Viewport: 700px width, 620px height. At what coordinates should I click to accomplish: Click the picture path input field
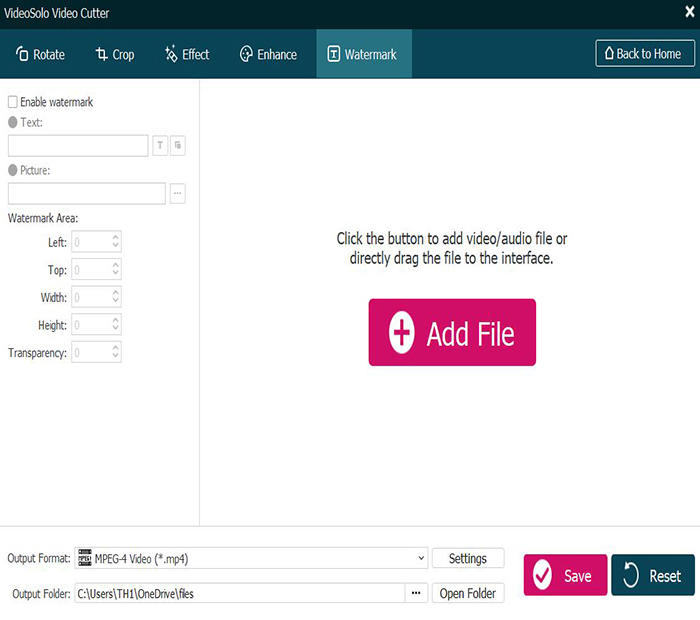tap(87, 194)
